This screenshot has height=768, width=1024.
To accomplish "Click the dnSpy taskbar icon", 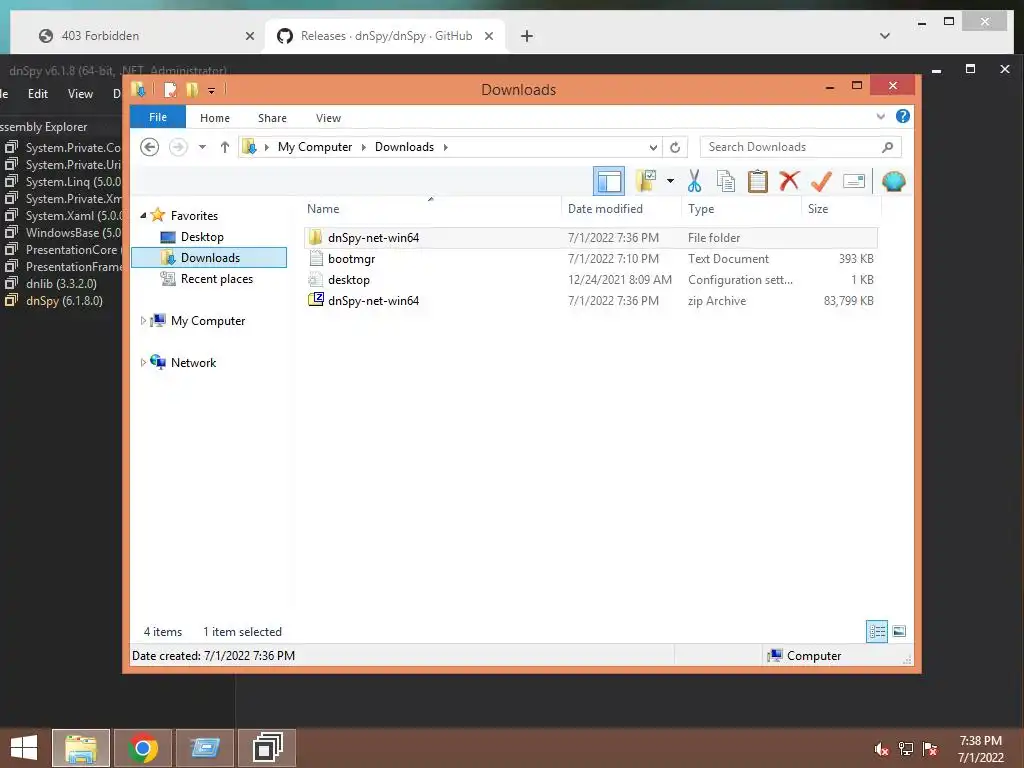I will click(266, 748).
